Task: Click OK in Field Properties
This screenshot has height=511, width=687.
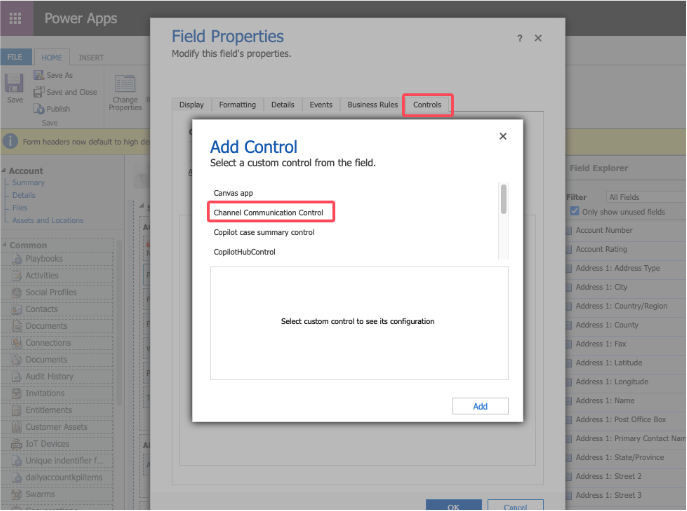Action: pyautogui.click(x=453, y=505)
